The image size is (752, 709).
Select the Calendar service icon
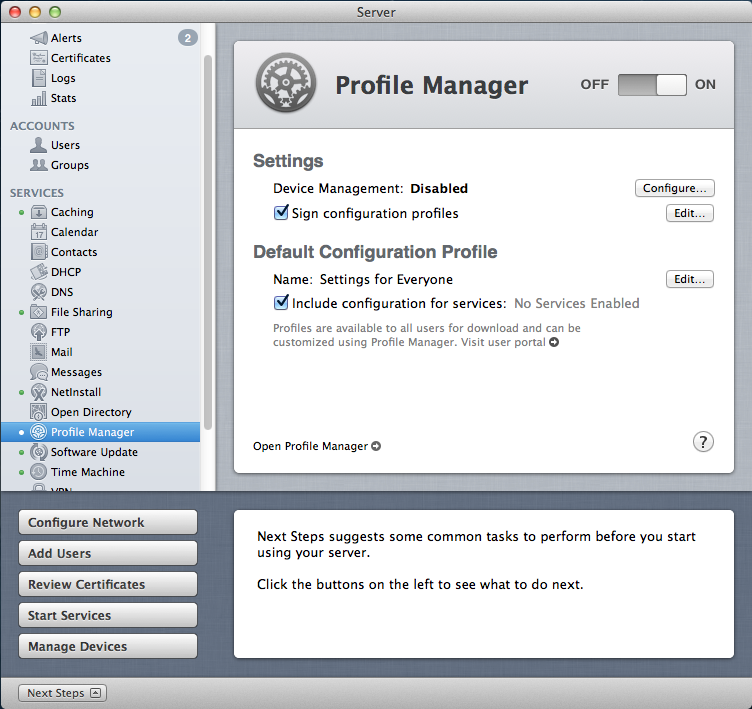[39, 232]
